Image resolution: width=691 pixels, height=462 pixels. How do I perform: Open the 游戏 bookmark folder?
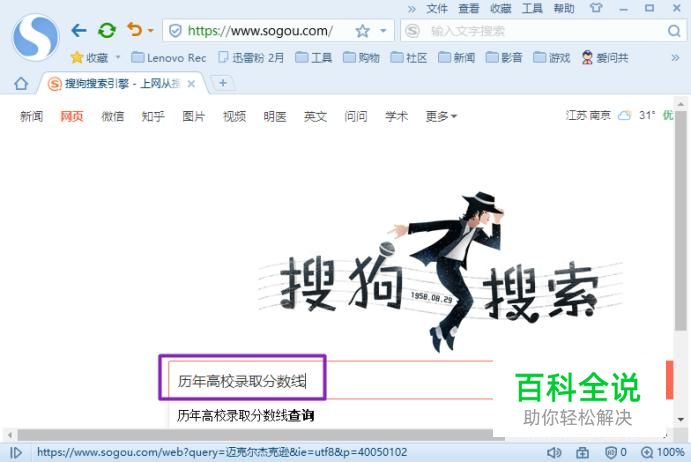(551, 58)
